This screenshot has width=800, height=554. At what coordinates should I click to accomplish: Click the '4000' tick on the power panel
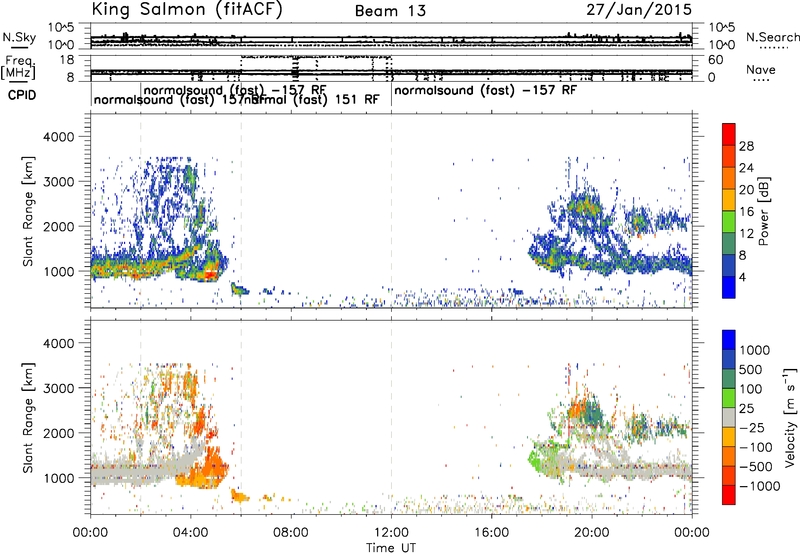pyautogui.click(x=59, y=137)
